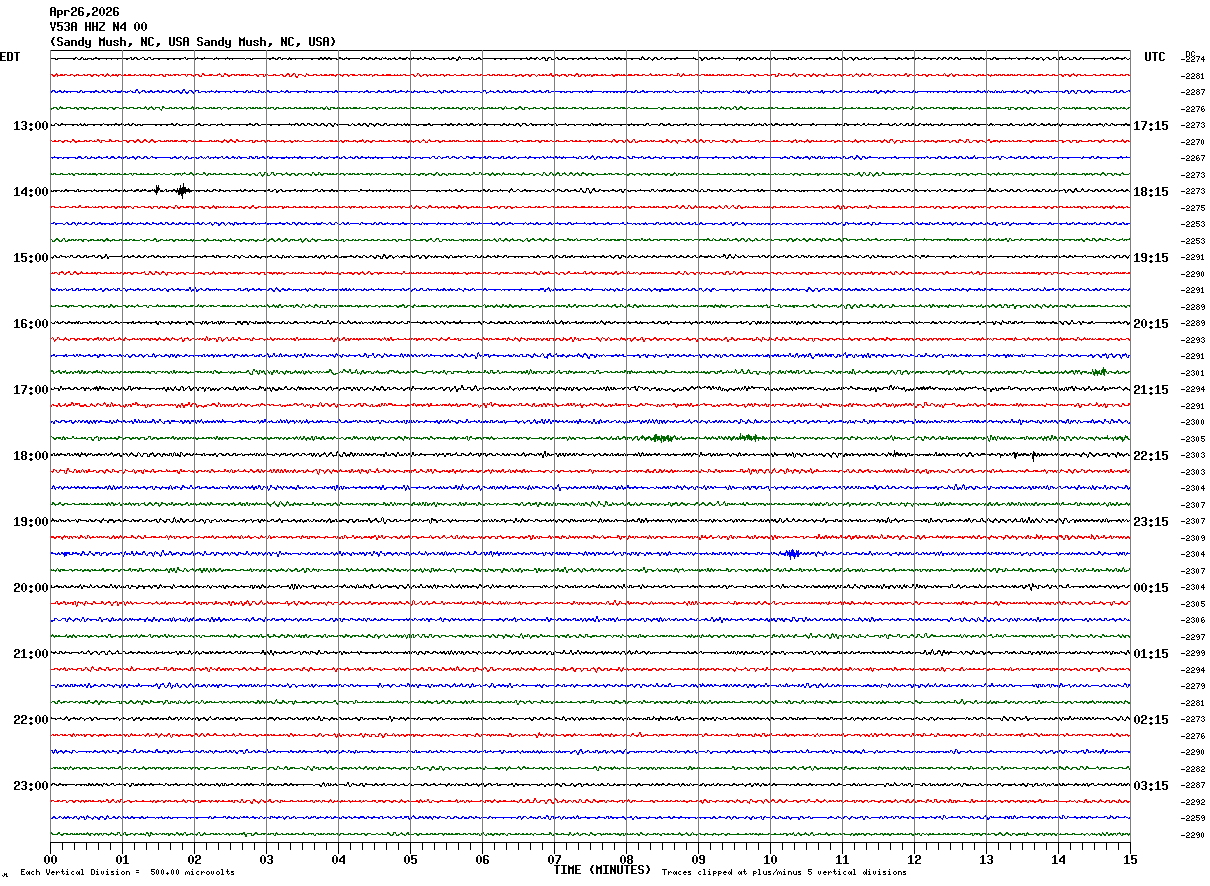Screen dimensions: 1210x886
Task: Click the 00:15 UTC time label
Action: (1151, 588)
